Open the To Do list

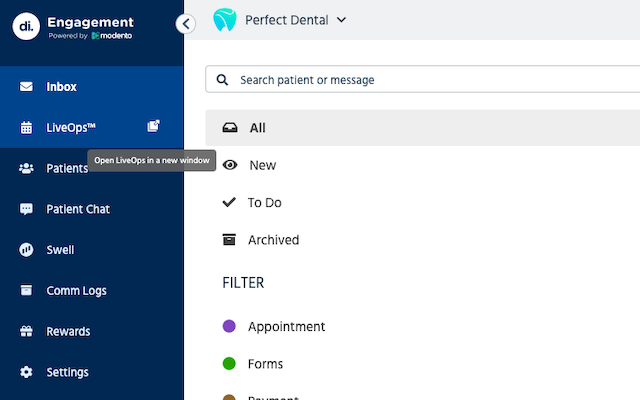(x=264, y=202)
